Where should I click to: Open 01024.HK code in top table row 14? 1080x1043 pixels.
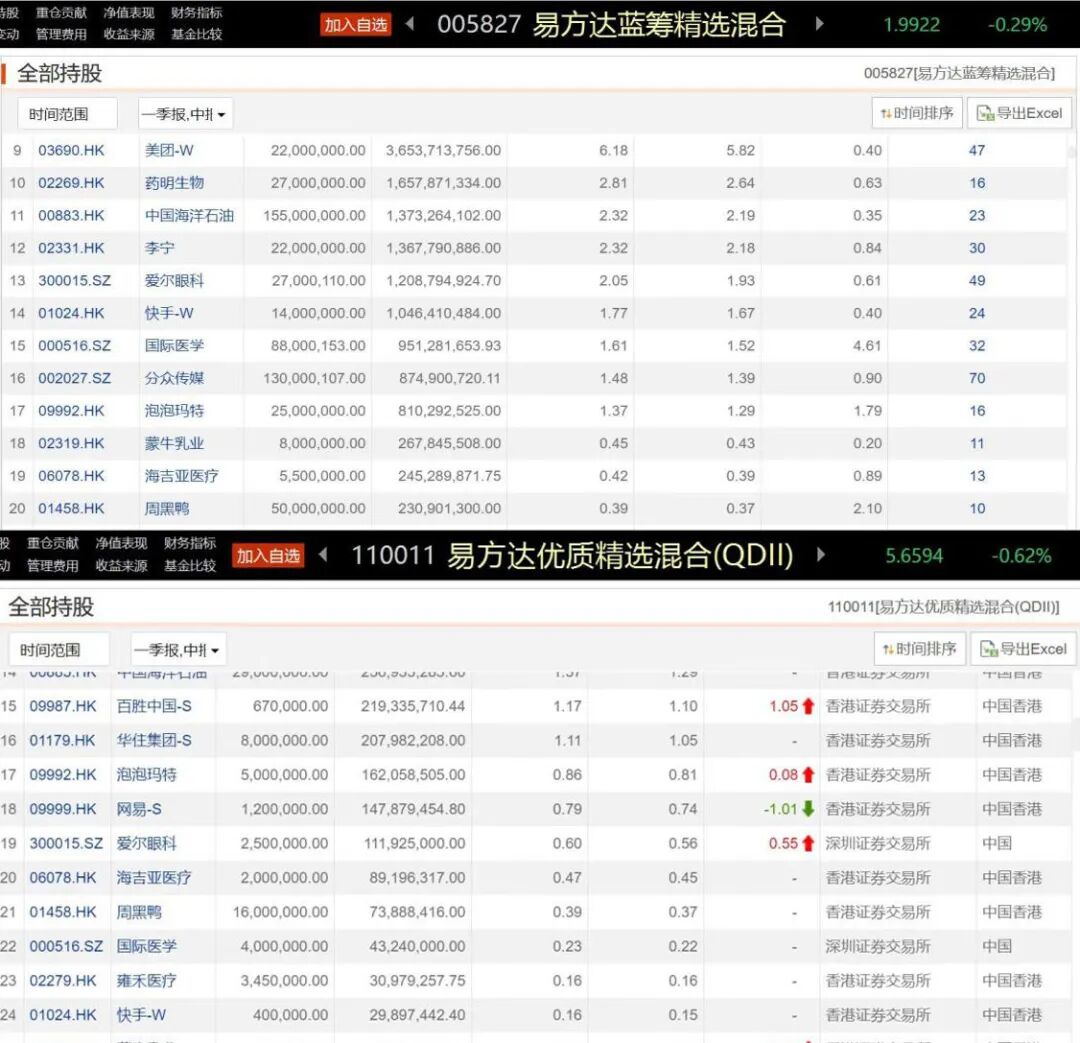[71, 313]
